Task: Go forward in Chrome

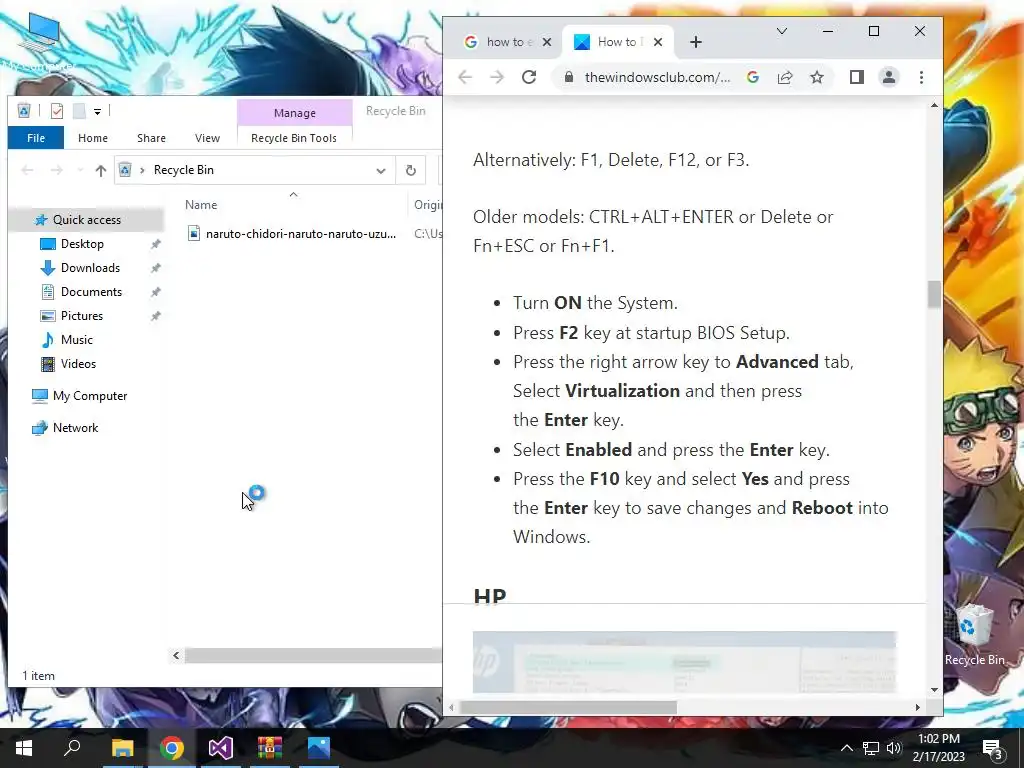Action: (497, 77)
